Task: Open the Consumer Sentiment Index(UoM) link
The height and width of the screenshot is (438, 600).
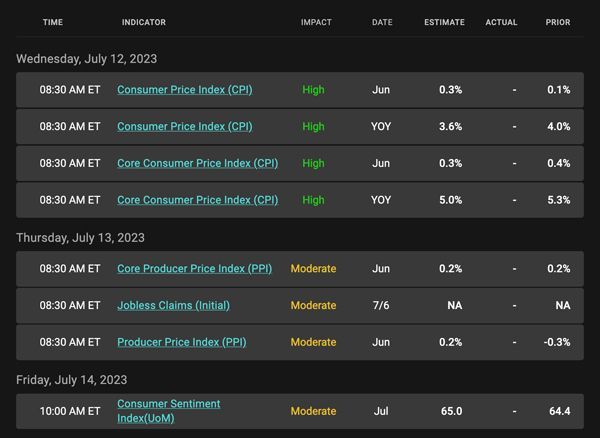Action: [169, 411]
